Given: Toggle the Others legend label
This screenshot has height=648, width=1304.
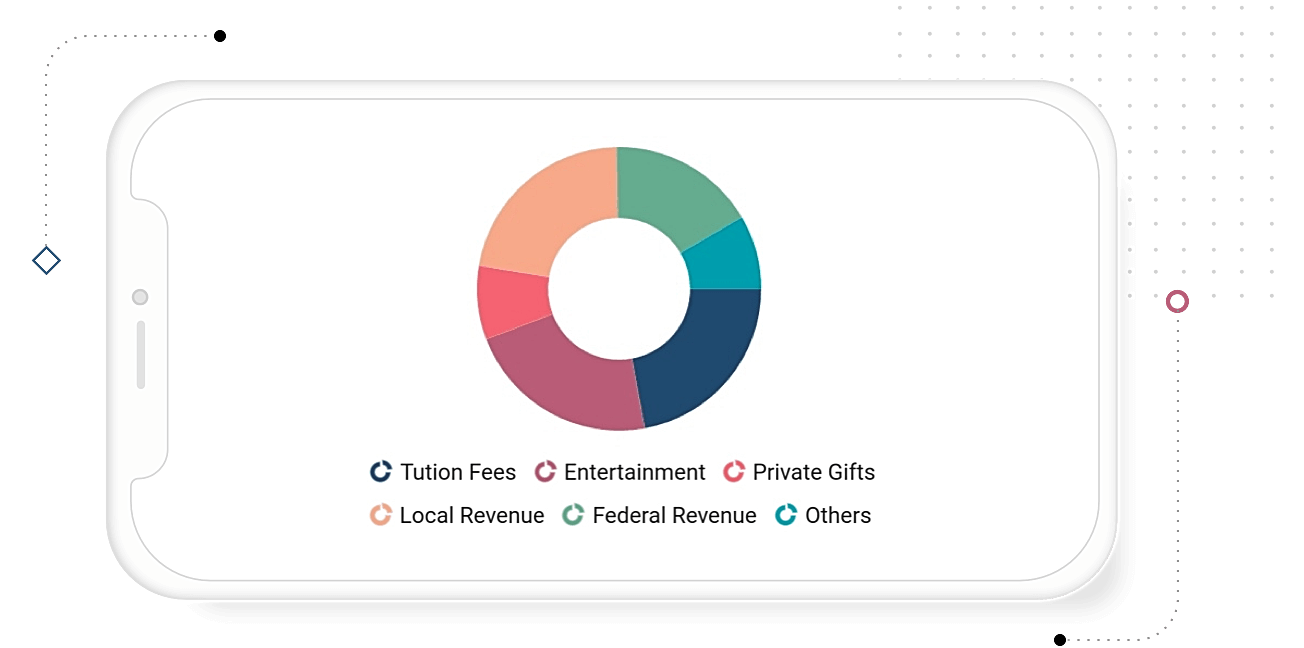Looking at the screenshot, I should [x=838, y=515].
